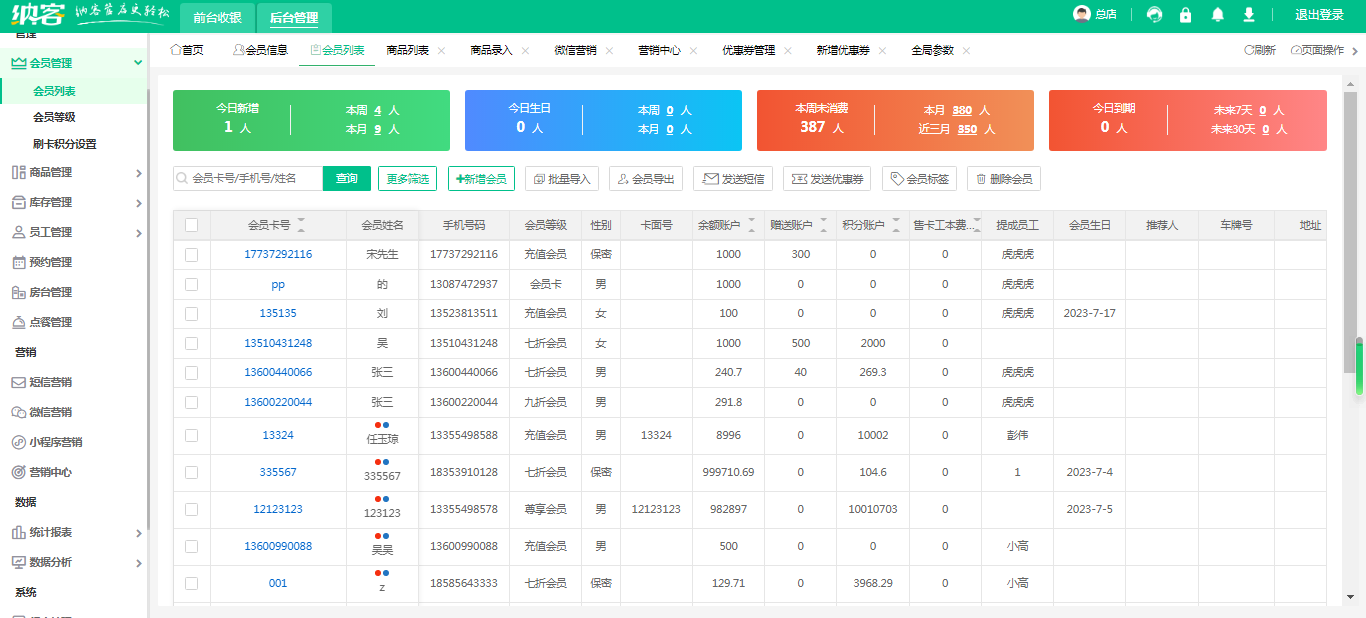Select the checkbox for member 宋先生
Image resolution: width=1366 pixels, height=618 pixels.
192,254
